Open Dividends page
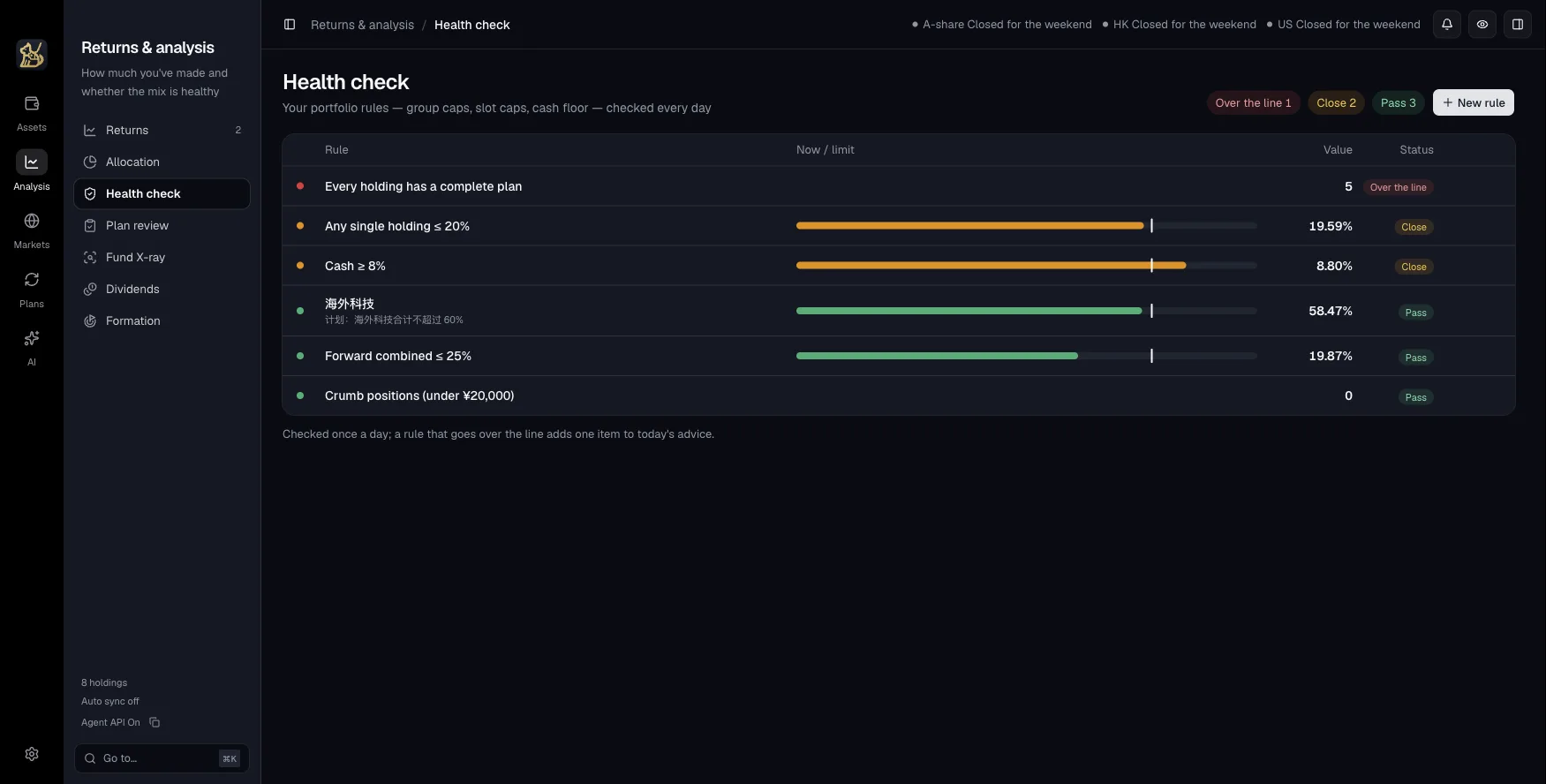Screen dimensions: 1546x784 tap(162, 290)
